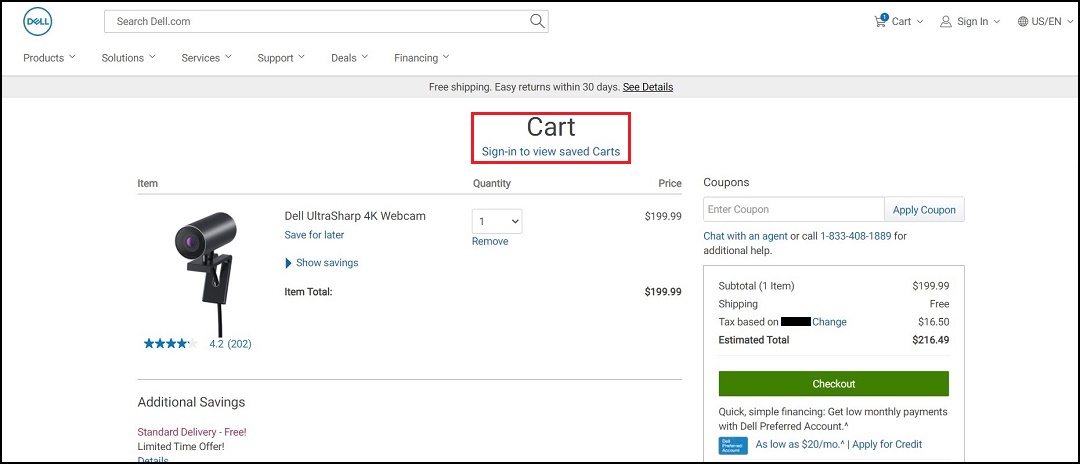Remove the webcam from the cart
Image resolution: width=1080 pixels, height=464 pixels.
pyautogui.click(x=490, y=242)
